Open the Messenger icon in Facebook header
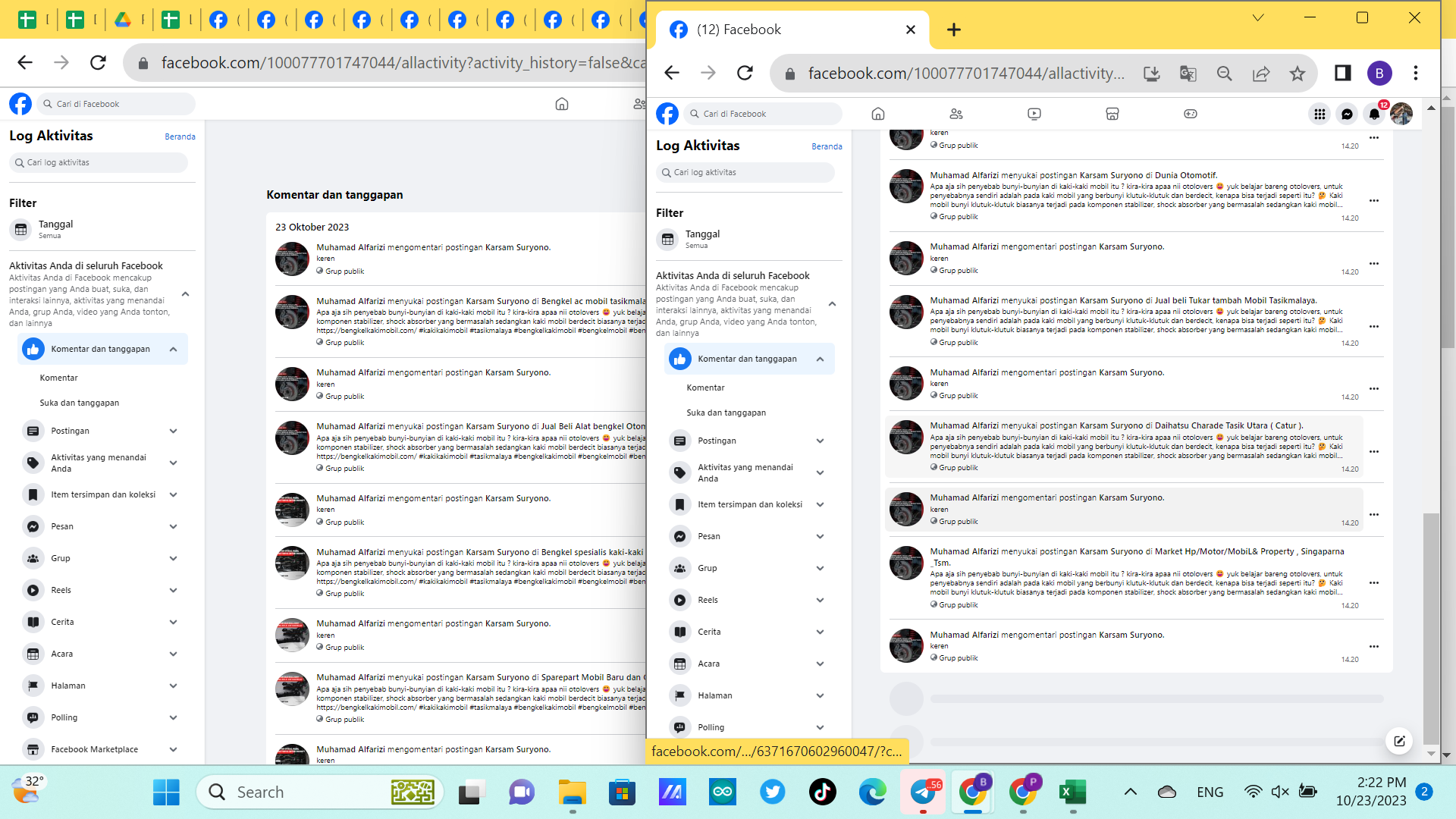This screenshot has height=819, width=1456. (x=1347, y=114)
